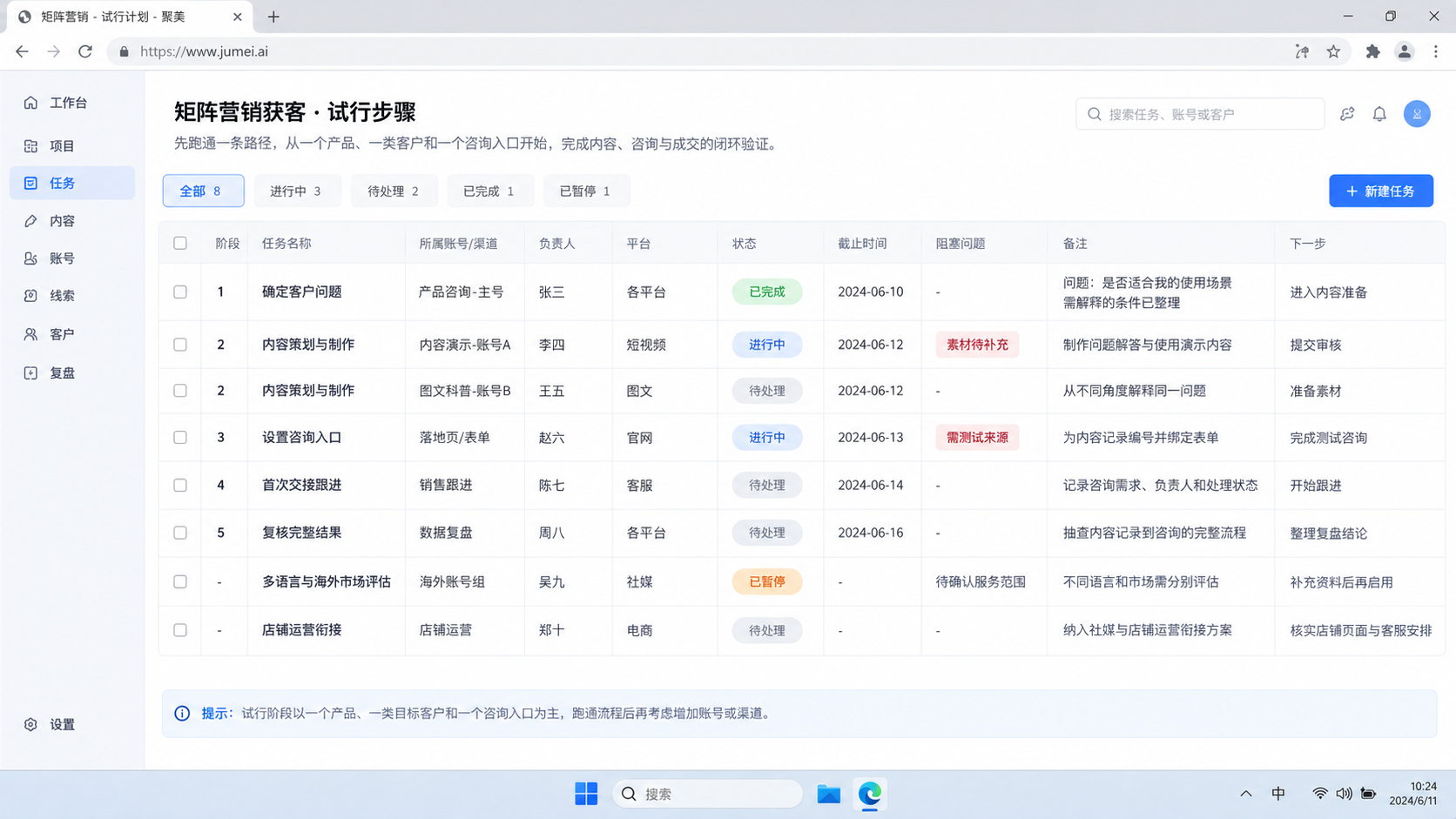Click the browser extensions puzzle icon
The image size is (1456, 819).
tap(1372, 51)
